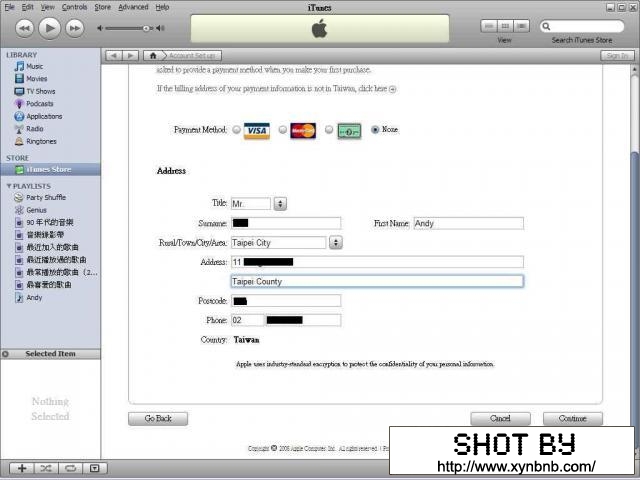The height and width of the screenshot is (480, 640).
Task: Toggle the repeat button
Action: tap(70, 468)
